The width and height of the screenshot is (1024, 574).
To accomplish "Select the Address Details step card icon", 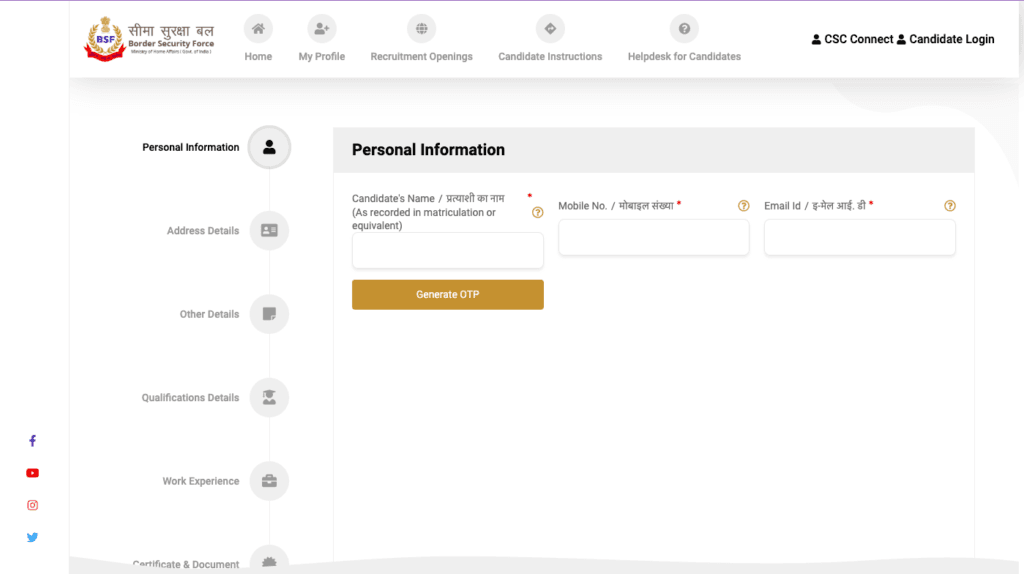I will pyautogui.click(x=269, y=231).
